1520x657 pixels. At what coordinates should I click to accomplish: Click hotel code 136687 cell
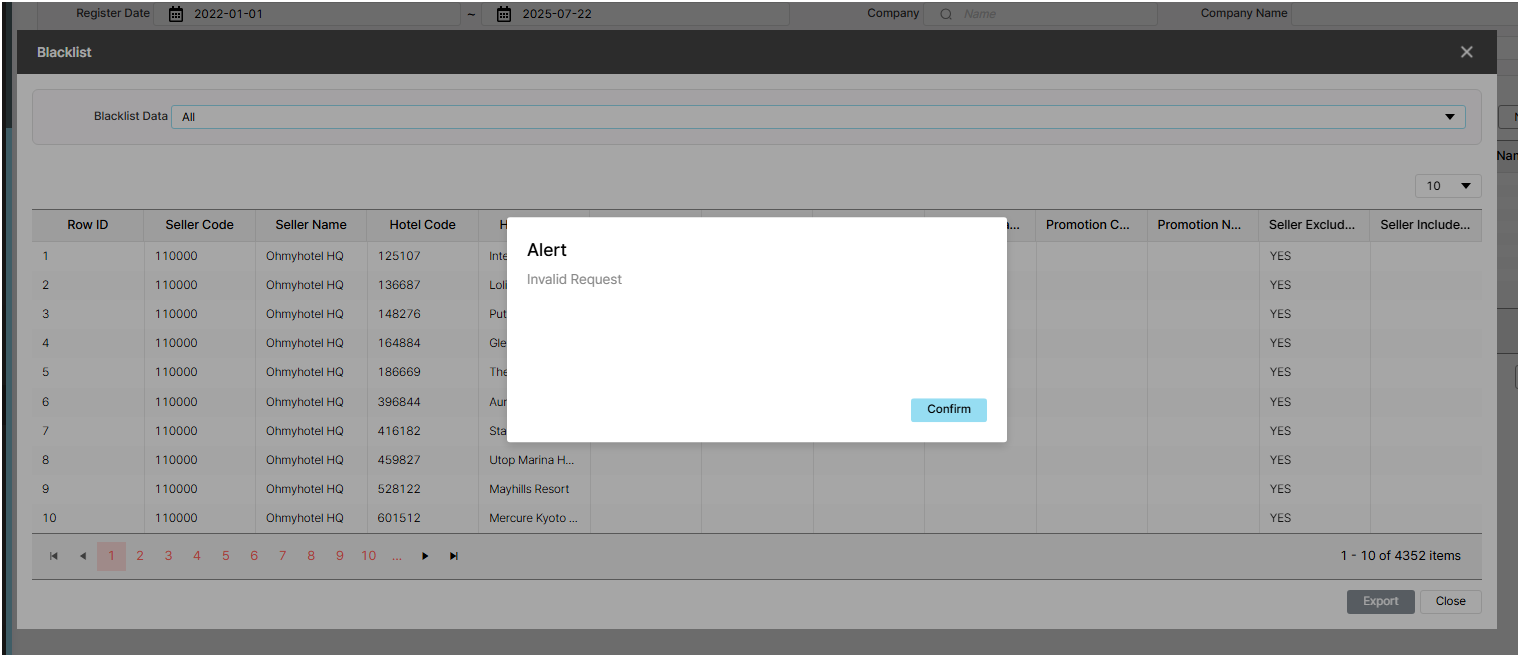click(x=423, y=285)
